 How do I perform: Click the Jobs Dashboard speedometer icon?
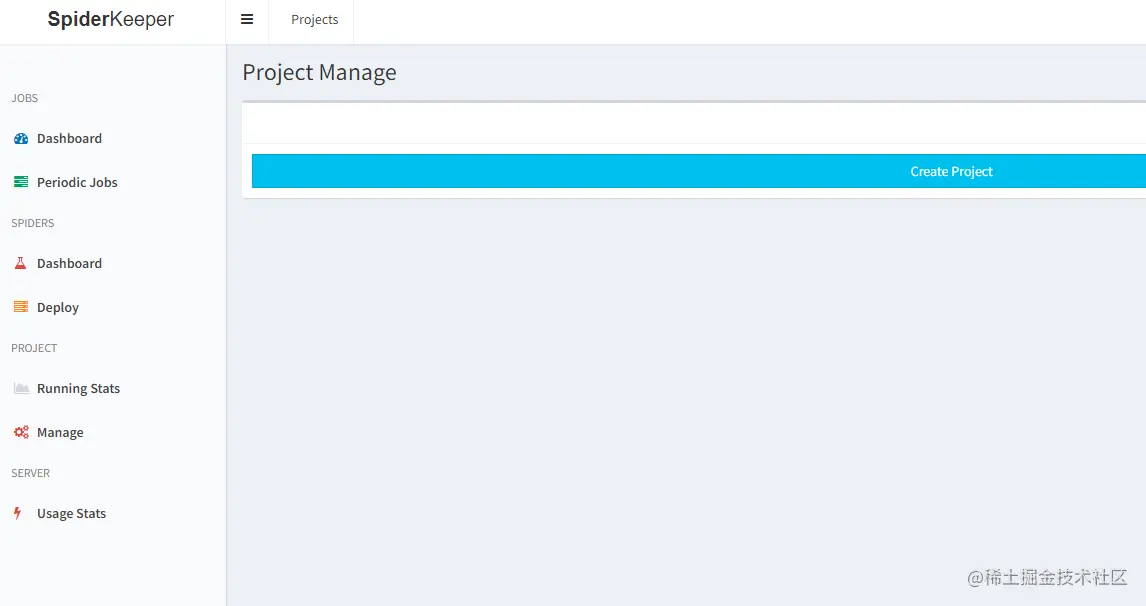click(x=21, y=138)
